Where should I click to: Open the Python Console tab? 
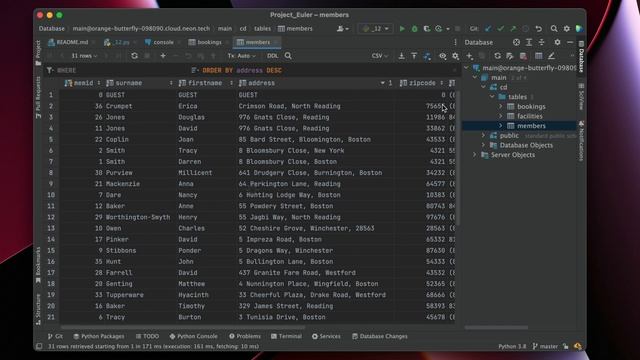193,336
